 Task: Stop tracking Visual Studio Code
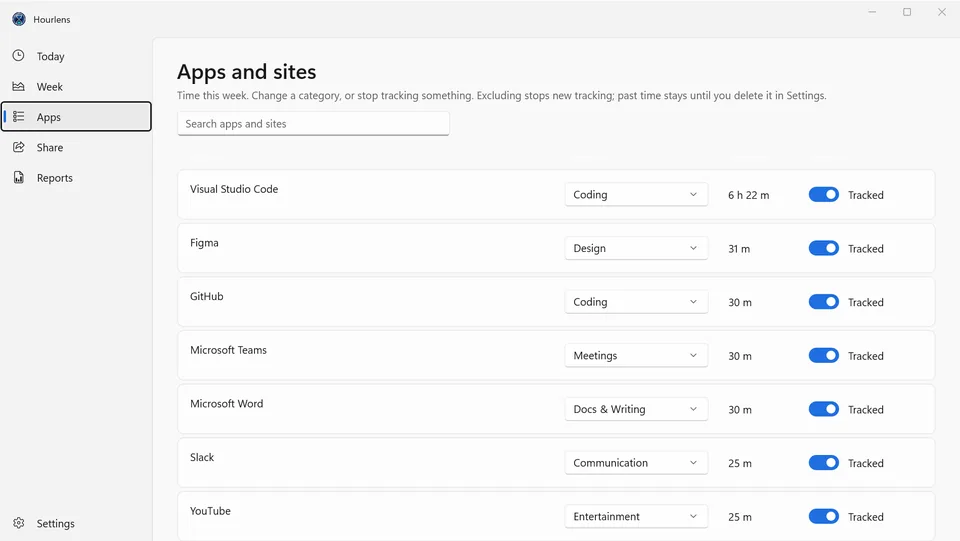(x=823, y=195)
